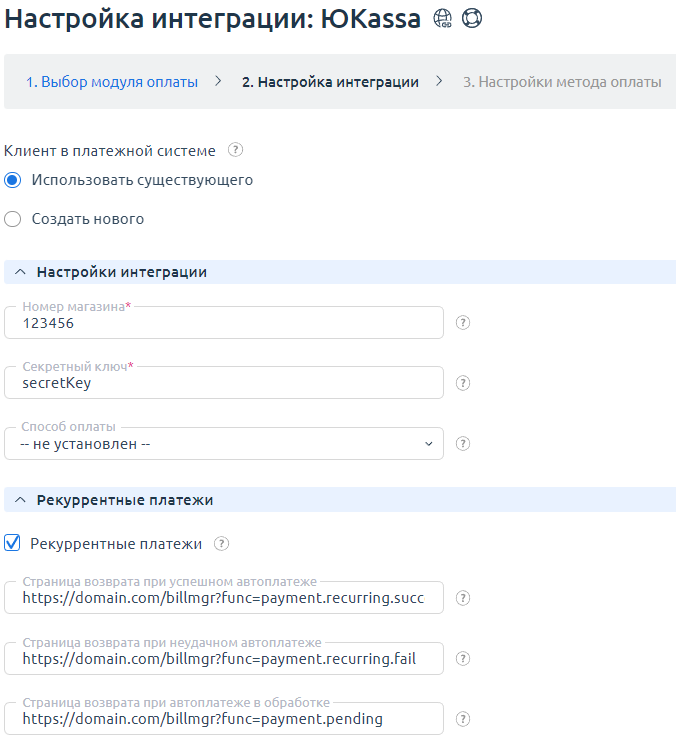This screenshot has height=739, width=676.
Task: Click help icon beside Способ оплаты dropdown
Action: pos(463,443)
